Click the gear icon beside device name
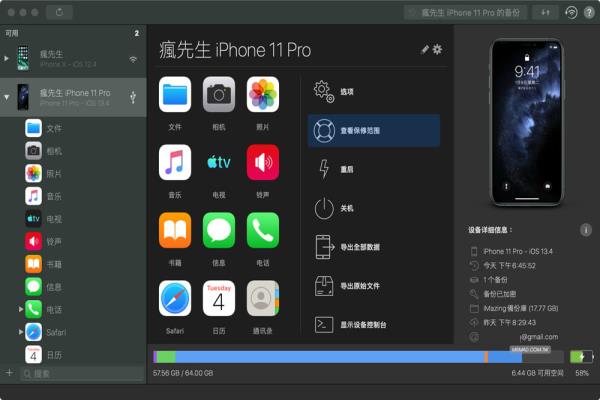Image resolution: width=600 pixels, height=400 pixels. point(437,49)
